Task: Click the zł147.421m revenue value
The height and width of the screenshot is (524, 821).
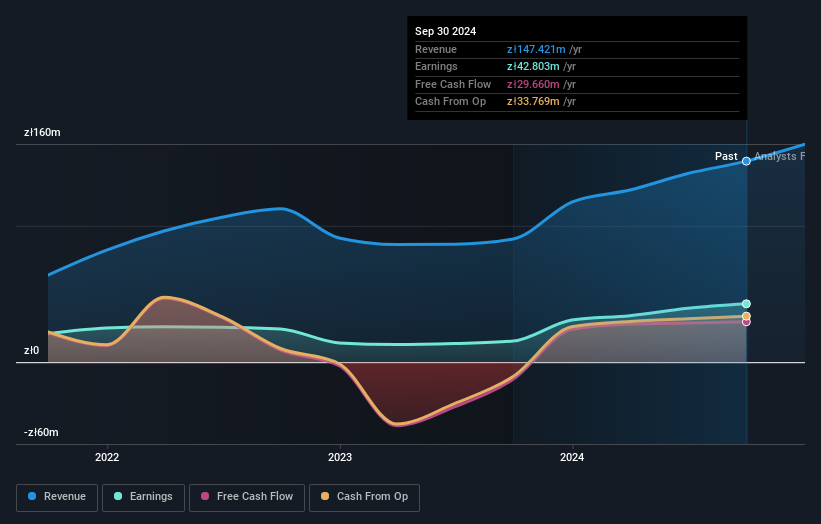Action: pos(536,49)
